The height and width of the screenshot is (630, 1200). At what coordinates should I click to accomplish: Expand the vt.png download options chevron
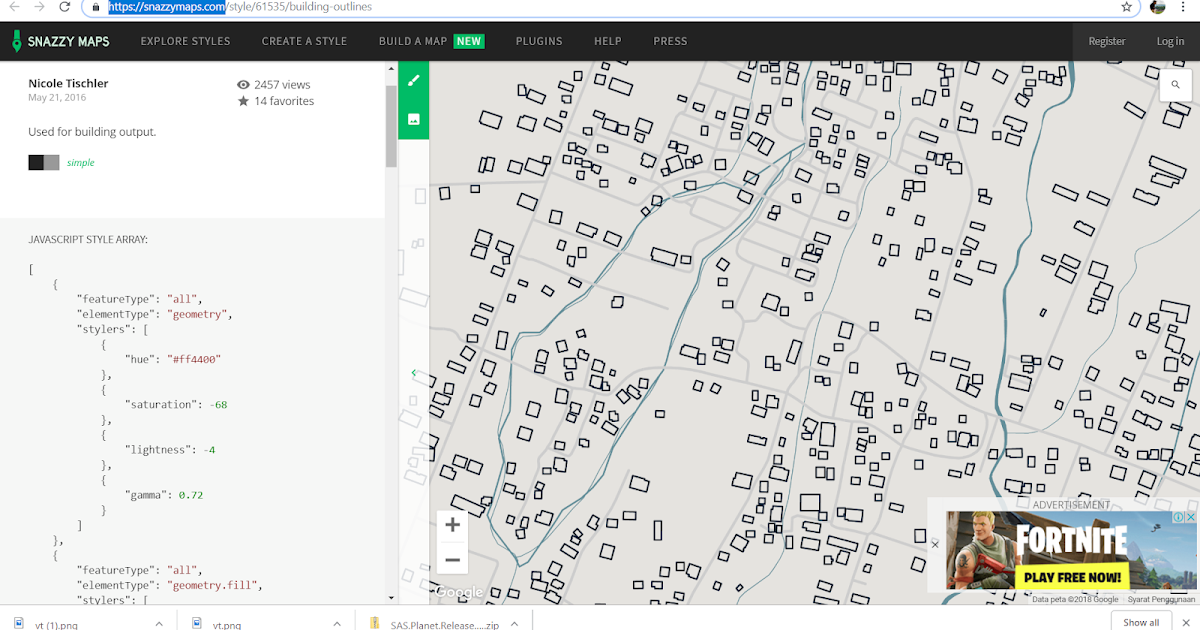click(x=337, y=622)
